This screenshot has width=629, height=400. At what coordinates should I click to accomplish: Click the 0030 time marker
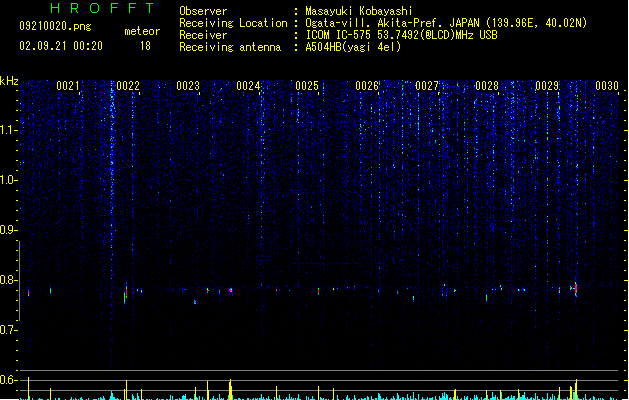coord(607,86)
